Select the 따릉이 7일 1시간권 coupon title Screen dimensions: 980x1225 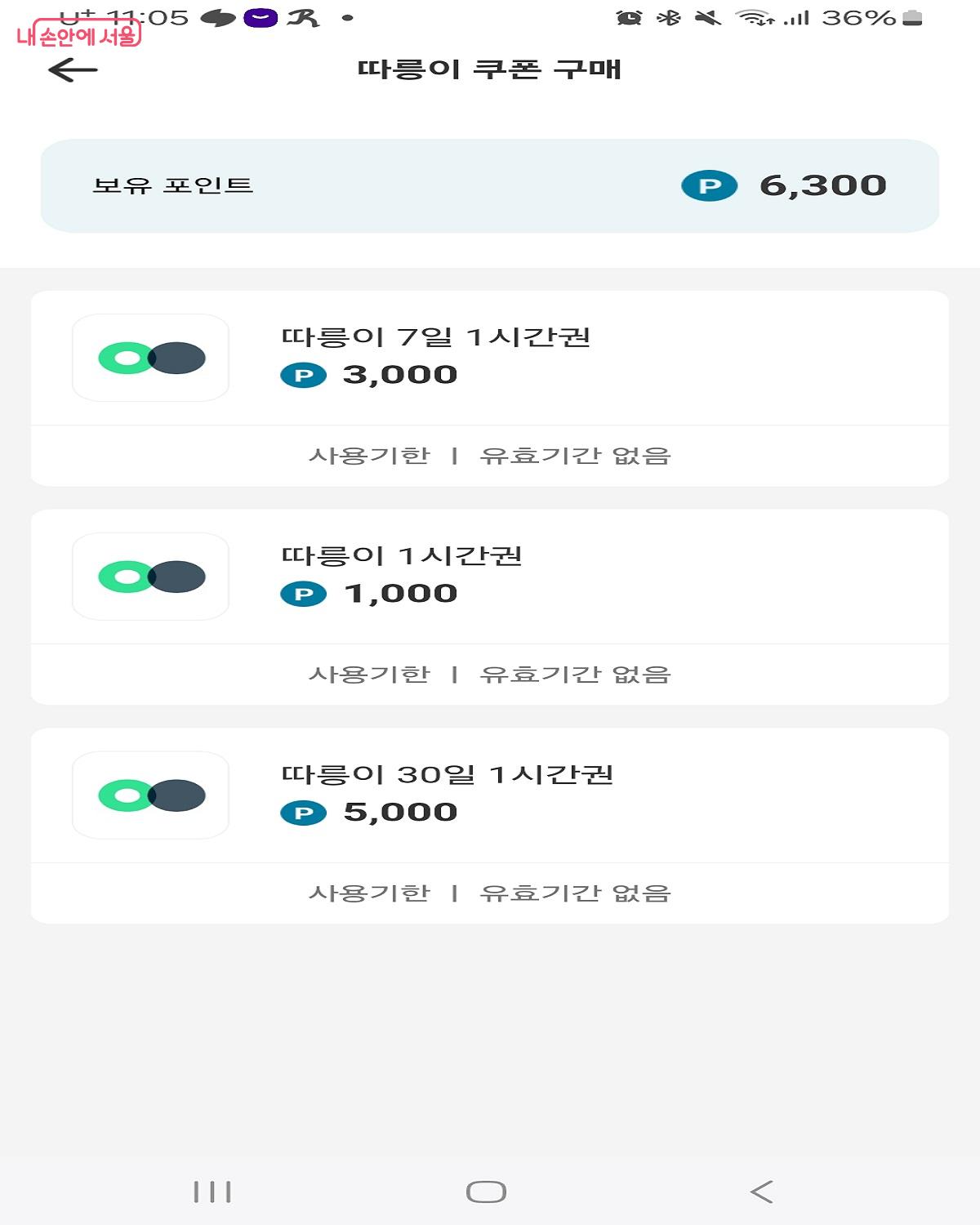(x=435, y=337)
